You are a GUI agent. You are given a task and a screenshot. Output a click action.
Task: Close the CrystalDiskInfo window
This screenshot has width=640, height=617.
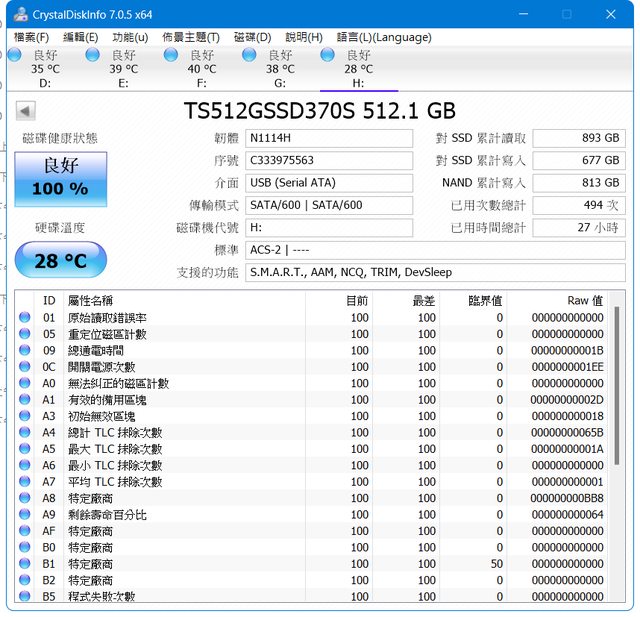tap(611, 15)
